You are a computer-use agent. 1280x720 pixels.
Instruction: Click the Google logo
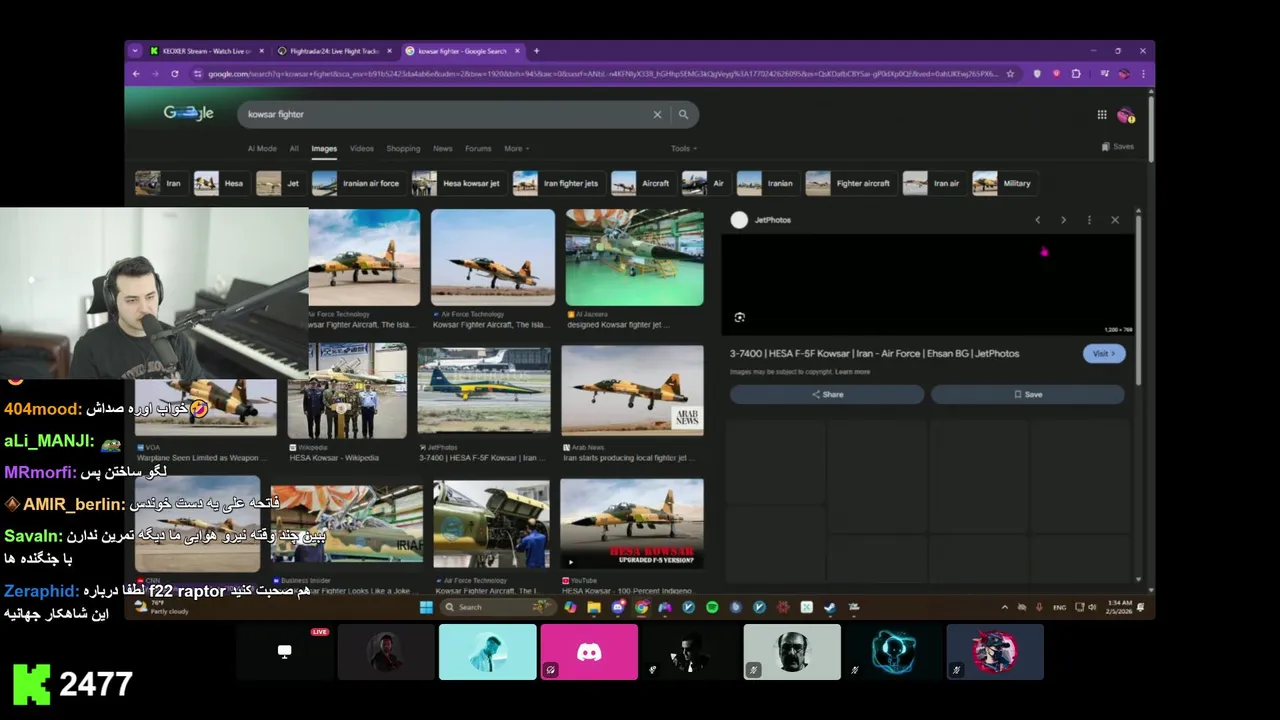tap(189, 113)
